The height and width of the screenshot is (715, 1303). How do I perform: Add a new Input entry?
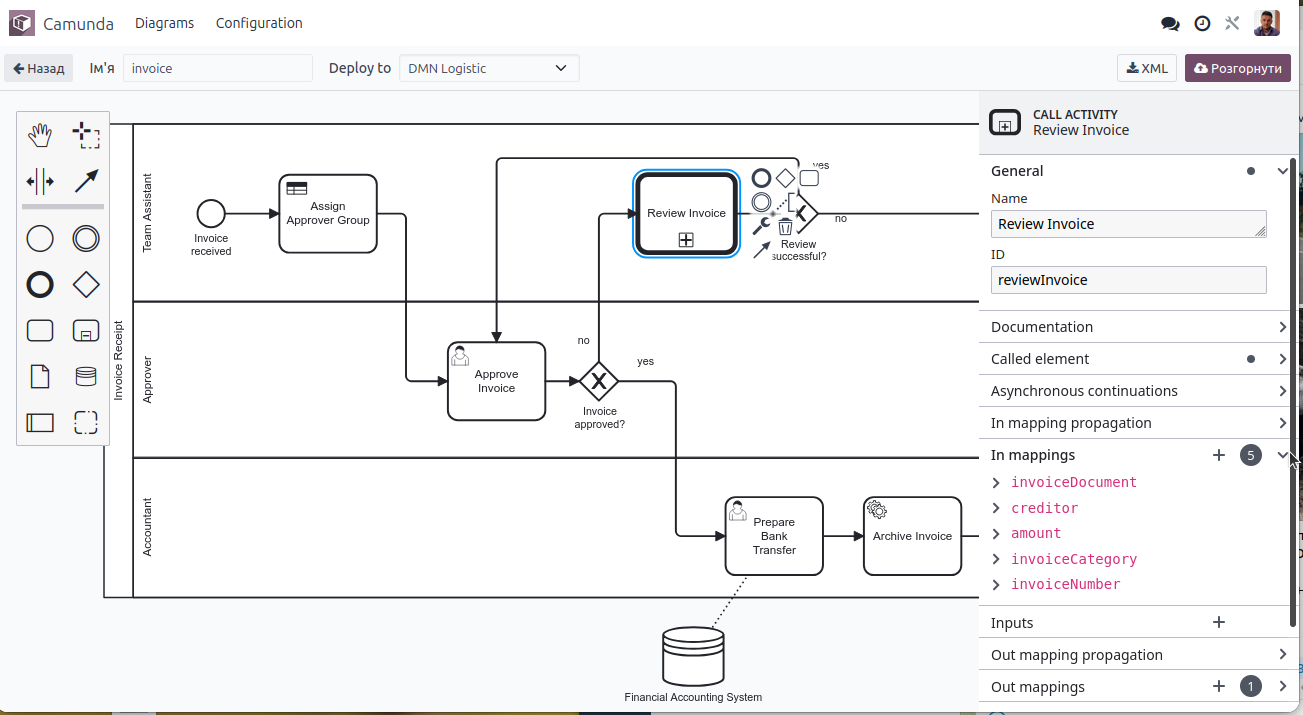1219,623
